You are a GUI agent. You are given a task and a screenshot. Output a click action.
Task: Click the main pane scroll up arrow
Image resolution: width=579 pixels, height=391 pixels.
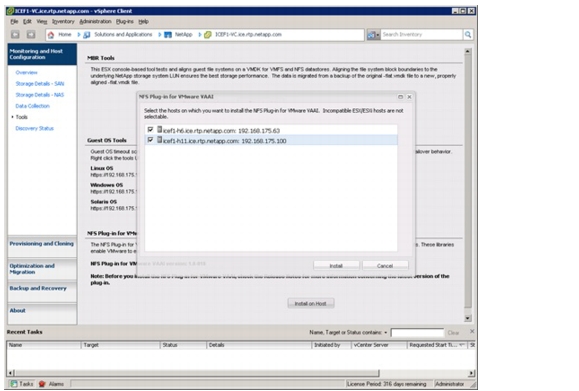[x=468, y=51]
